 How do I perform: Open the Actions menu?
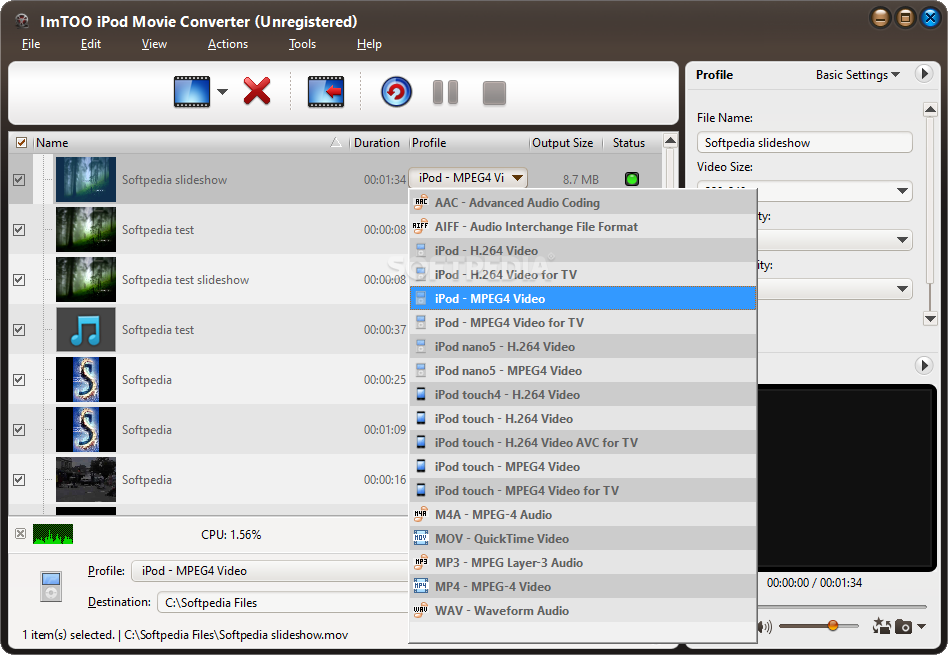(x=228, y=44)
